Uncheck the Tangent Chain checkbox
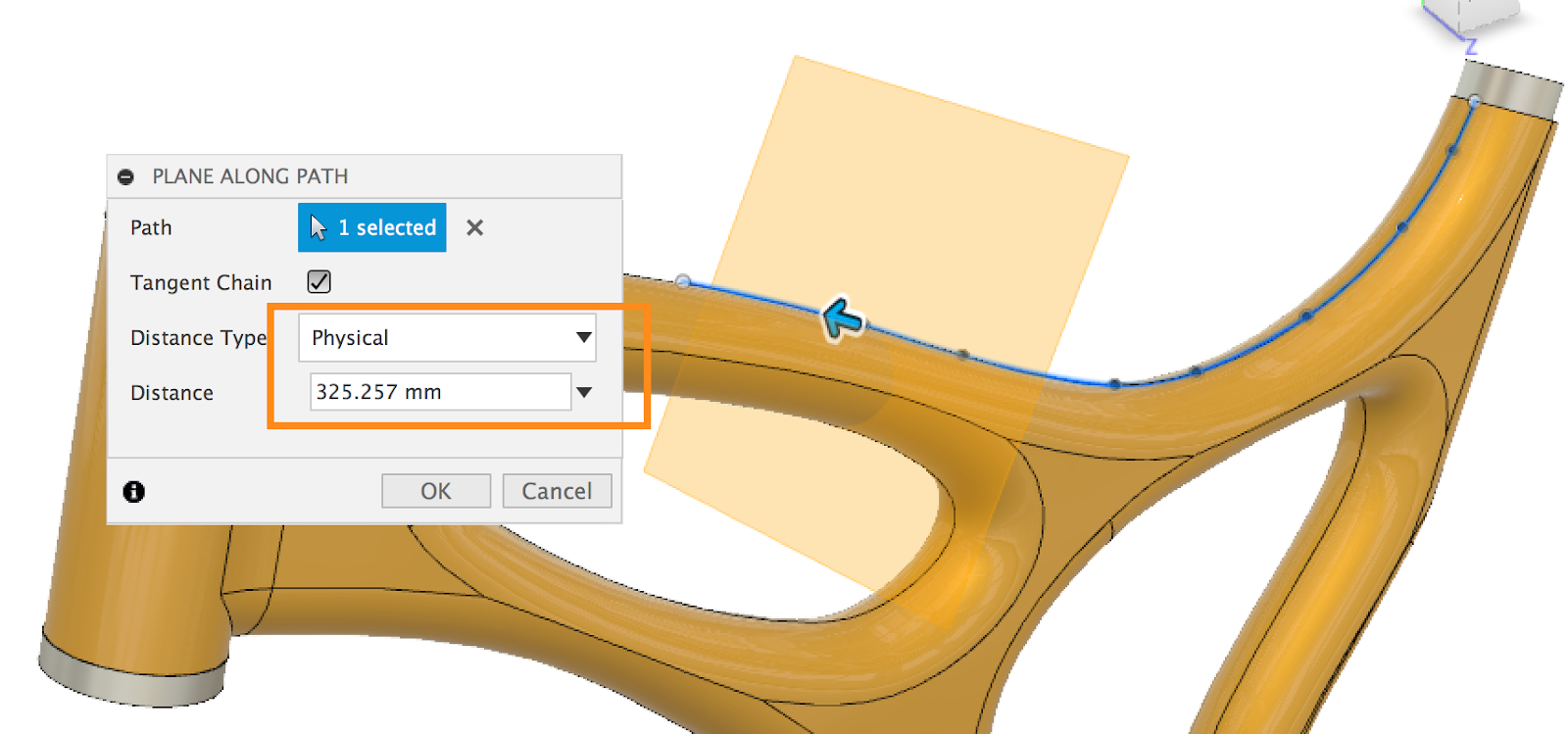This screenshot has width=1568, height=734. [x=318, y=282]
